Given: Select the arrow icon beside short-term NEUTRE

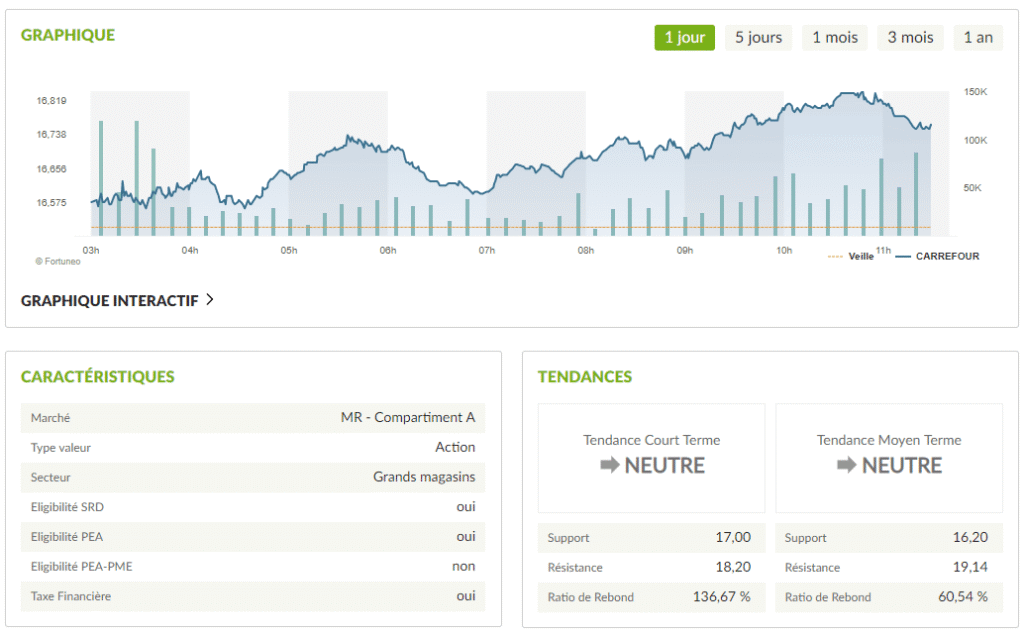Looking at the screenshot, I should pyautogui.click(x=612, y=466).
